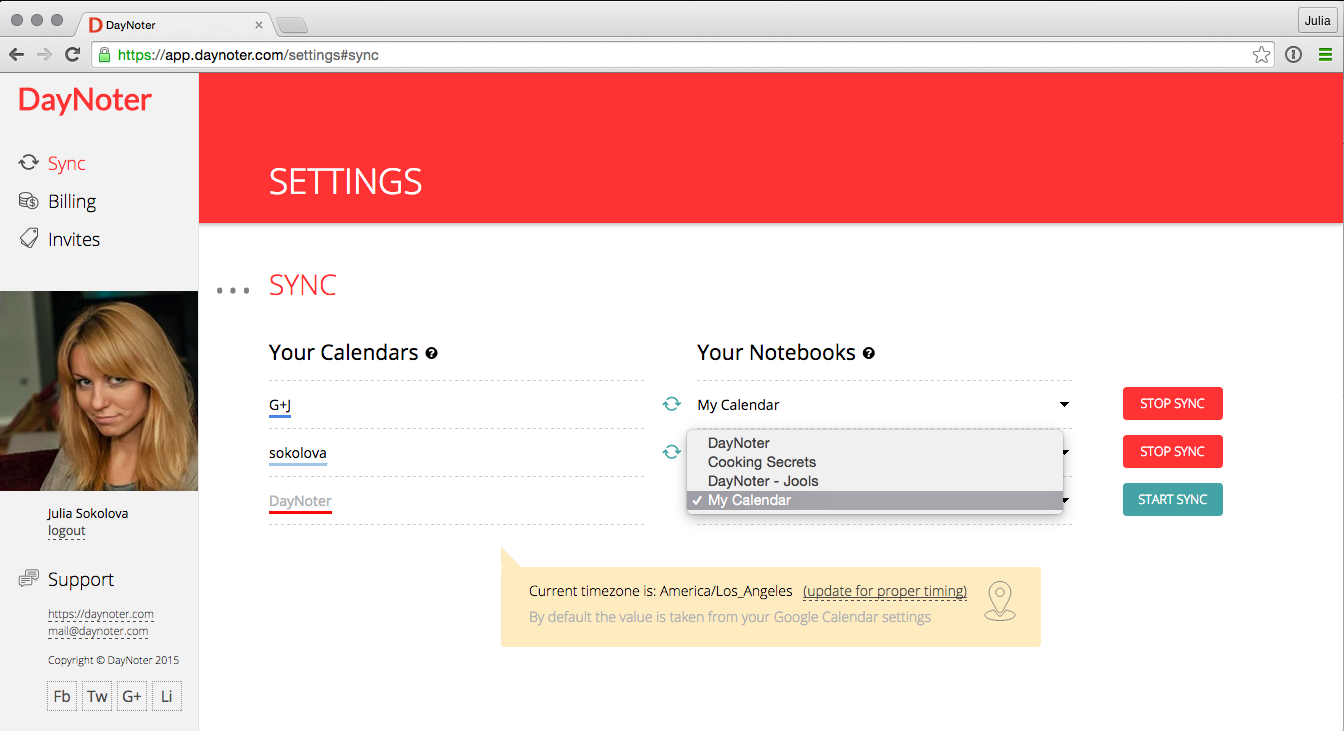Open the Support section
1344x731 pixels.
(81, 579)
